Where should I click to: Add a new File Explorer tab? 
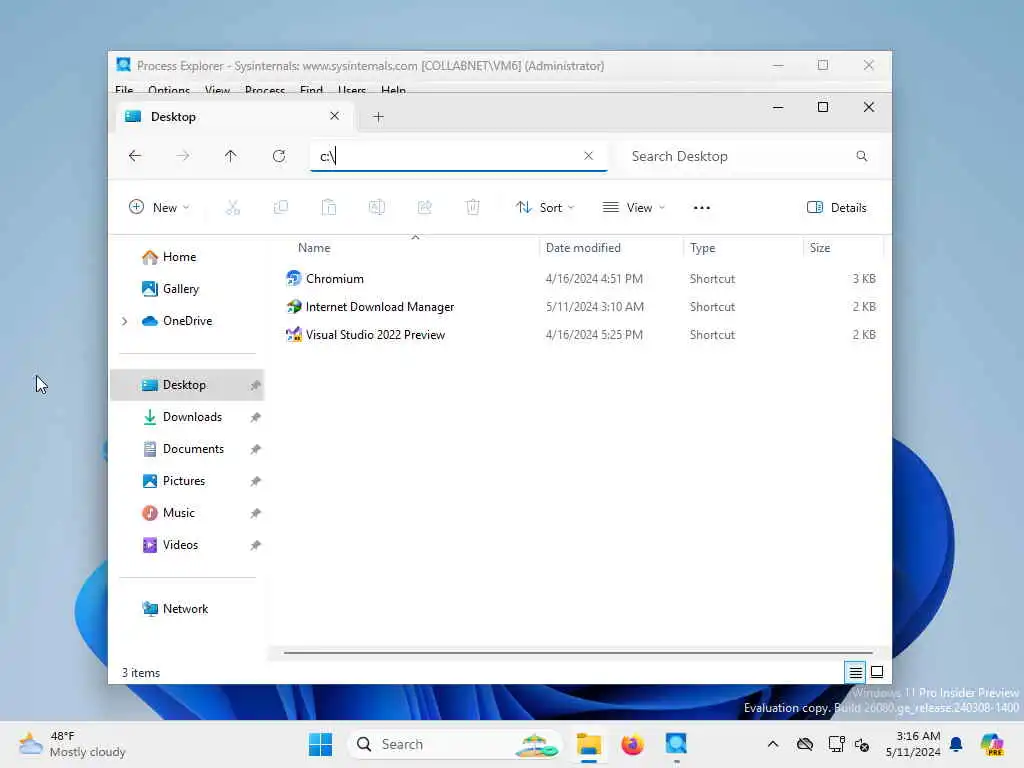point(378,117)
